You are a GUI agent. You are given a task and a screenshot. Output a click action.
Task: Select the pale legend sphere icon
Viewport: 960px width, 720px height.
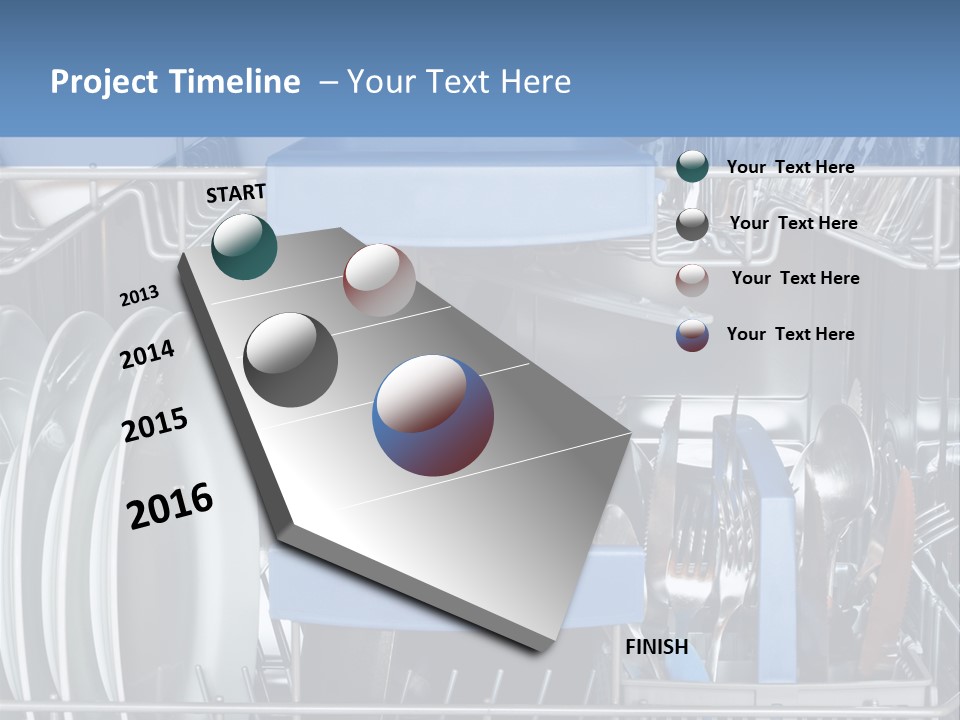pos(693,279)
